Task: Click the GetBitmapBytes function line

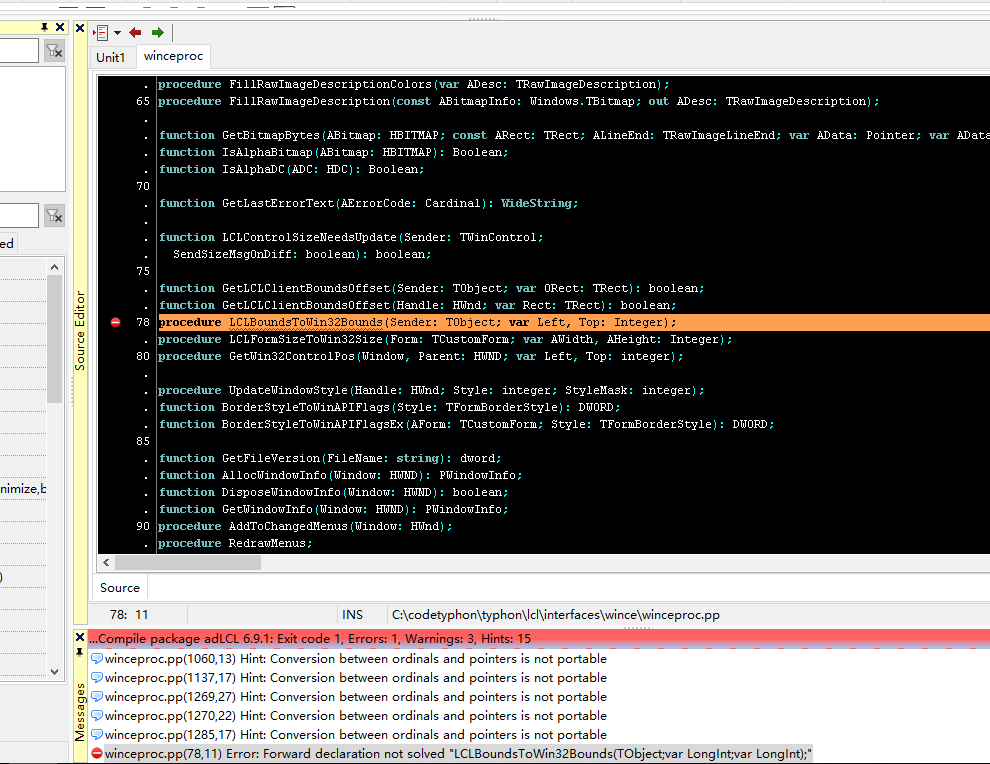Action: (x=574, y=135)
